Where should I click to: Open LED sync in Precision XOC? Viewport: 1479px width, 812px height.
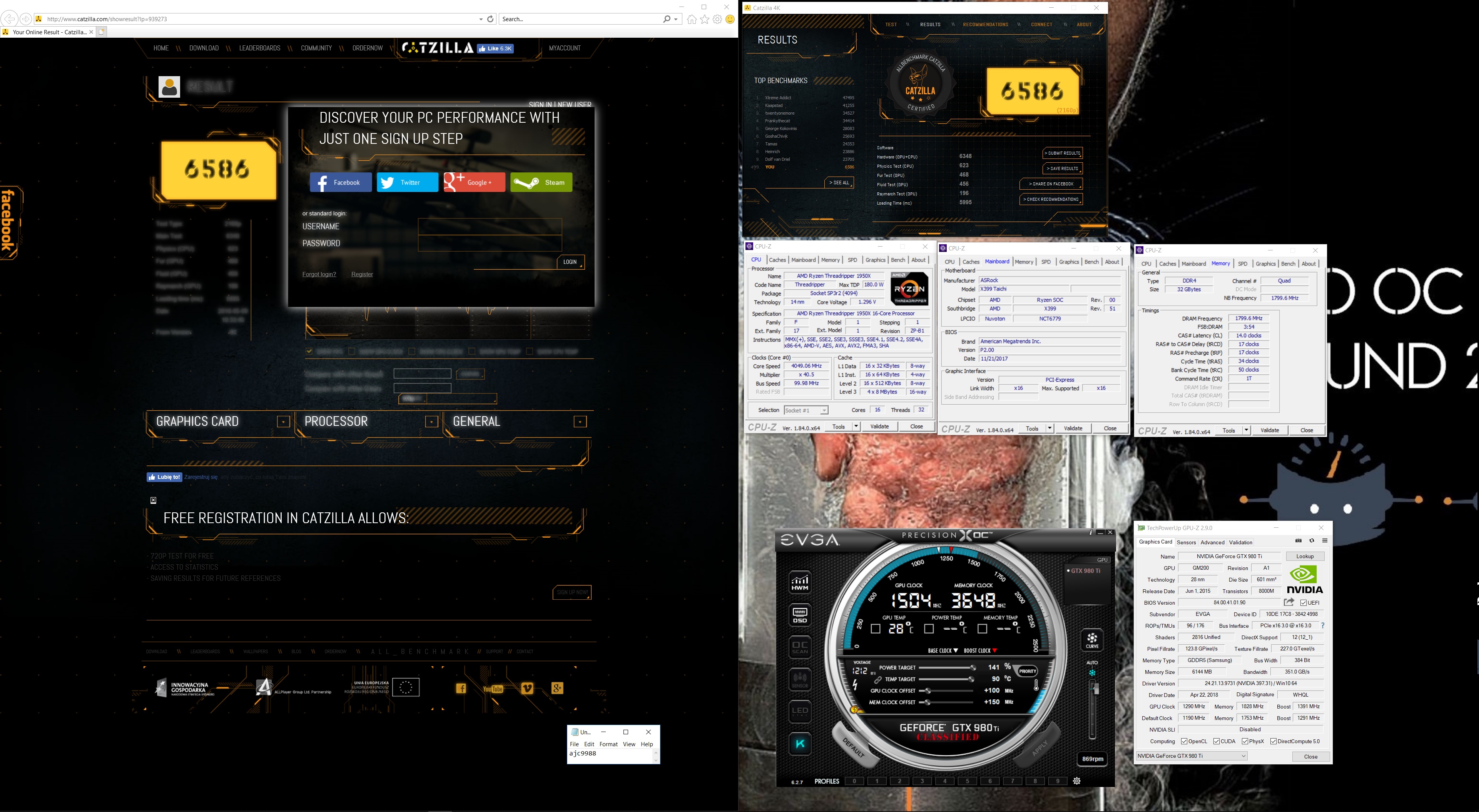(800, 712)
